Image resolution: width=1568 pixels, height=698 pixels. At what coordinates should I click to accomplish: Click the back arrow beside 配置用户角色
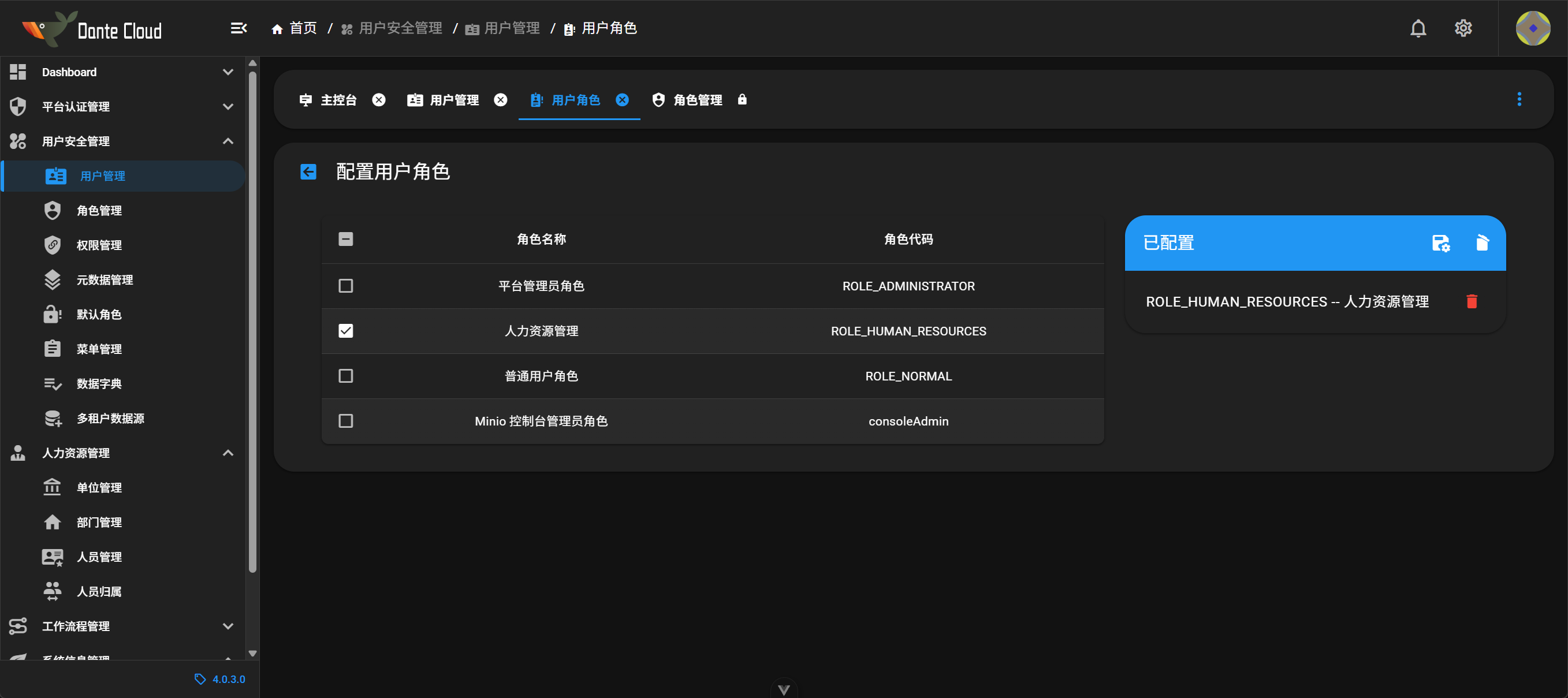(x=308, y=172)
